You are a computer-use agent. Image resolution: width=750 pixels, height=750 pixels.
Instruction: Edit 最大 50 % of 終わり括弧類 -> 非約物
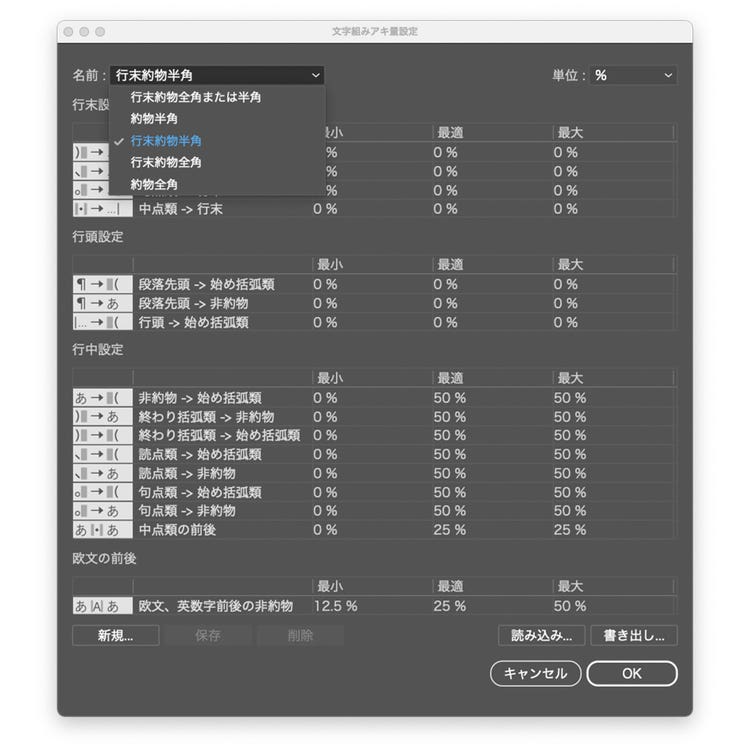point(570,417)
